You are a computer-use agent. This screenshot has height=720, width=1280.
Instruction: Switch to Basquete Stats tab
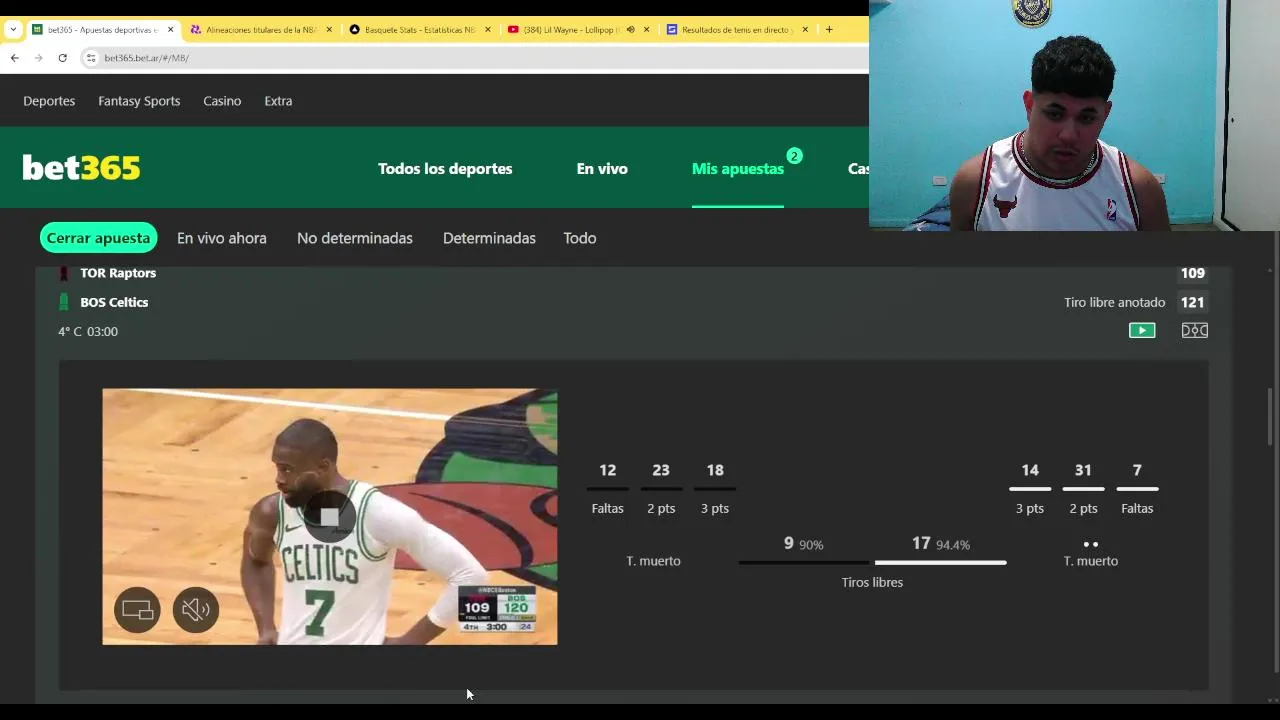tap(419, 29)
